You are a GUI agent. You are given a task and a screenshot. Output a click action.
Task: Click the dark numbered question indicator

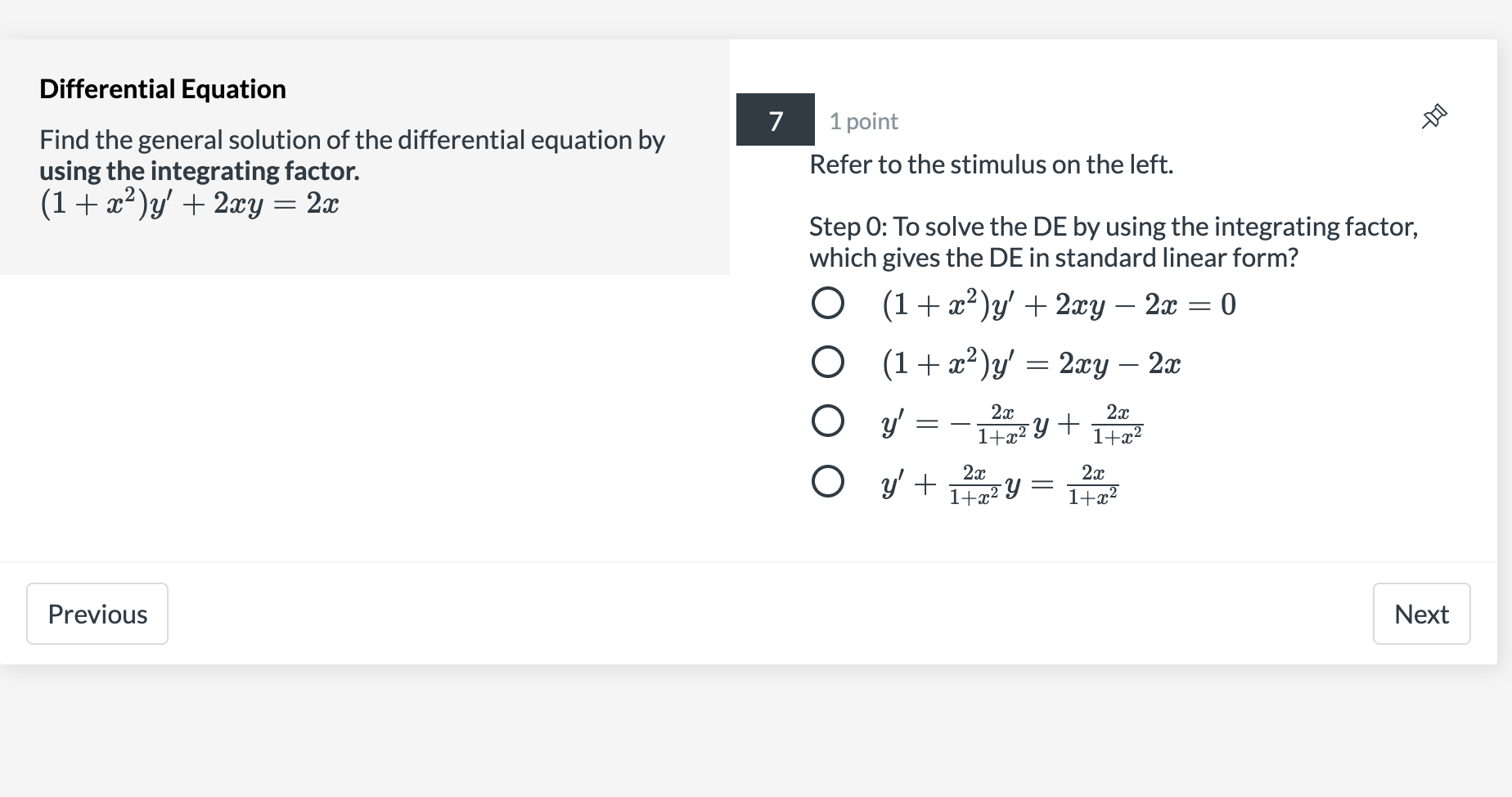click(x=774, y=119)
